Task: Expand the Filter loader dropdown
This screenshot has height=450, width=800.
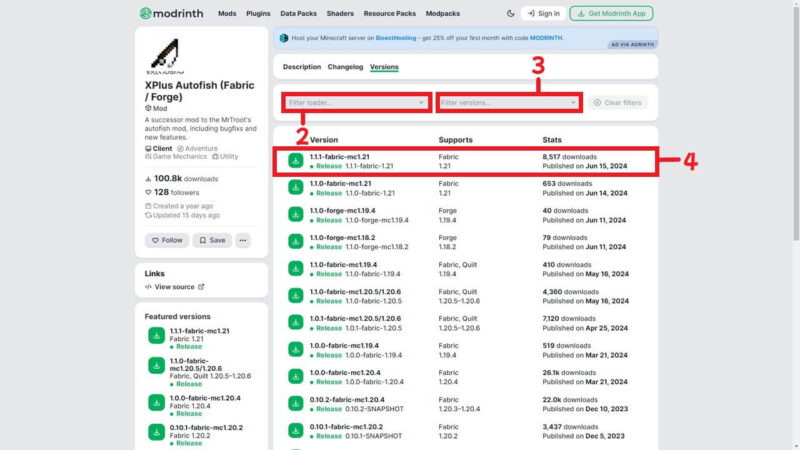Action: click(x=357, y=103)
